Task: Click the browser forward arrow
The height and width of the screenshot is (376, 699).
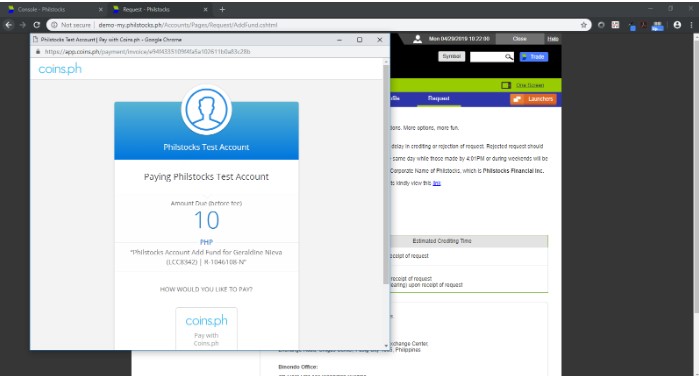Action: click(x=23, y=25)
